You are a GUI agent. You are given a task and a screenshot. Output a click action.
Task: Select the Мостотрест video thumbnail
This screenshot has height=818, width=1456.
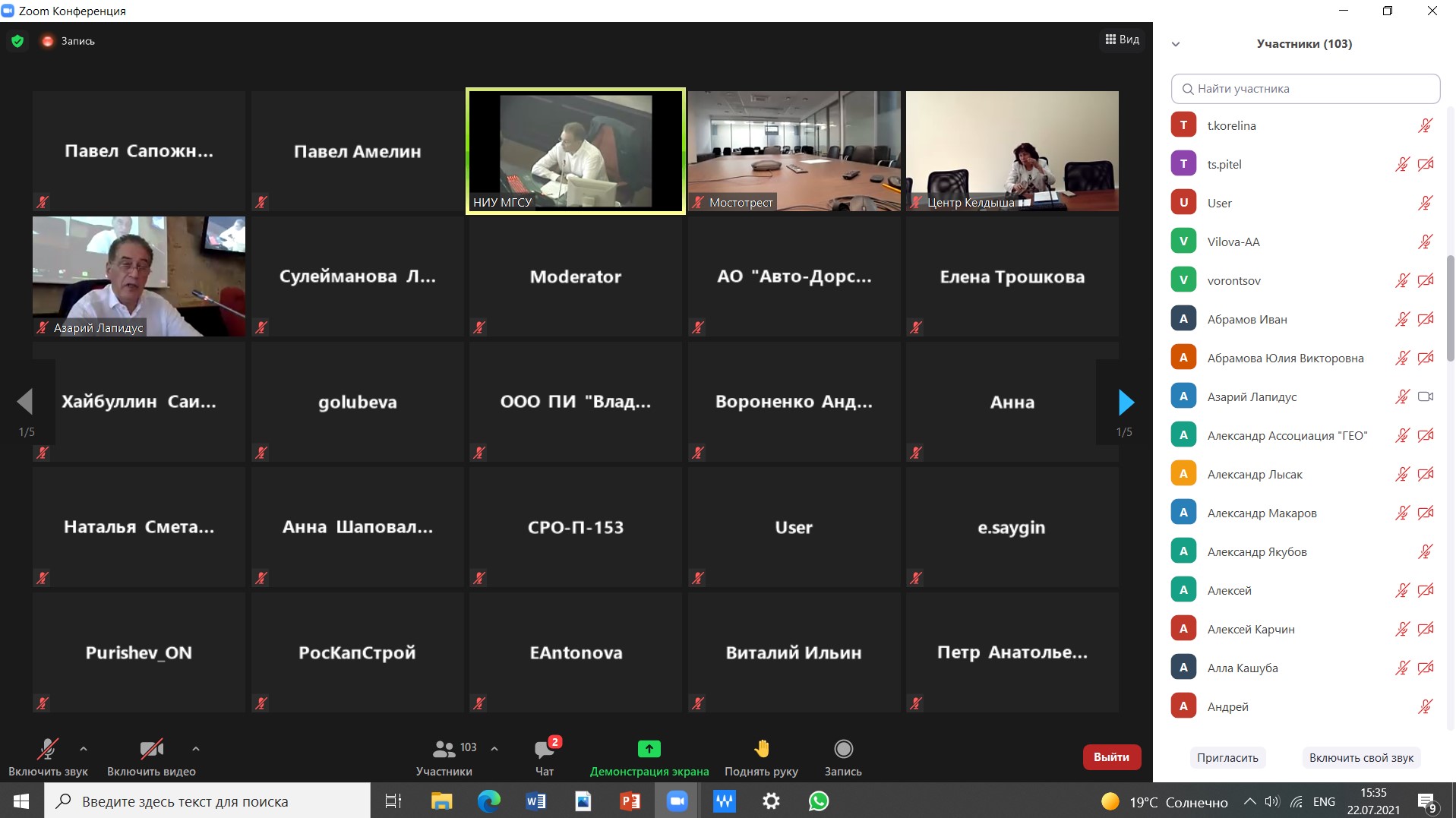click(x=794, y=151)
